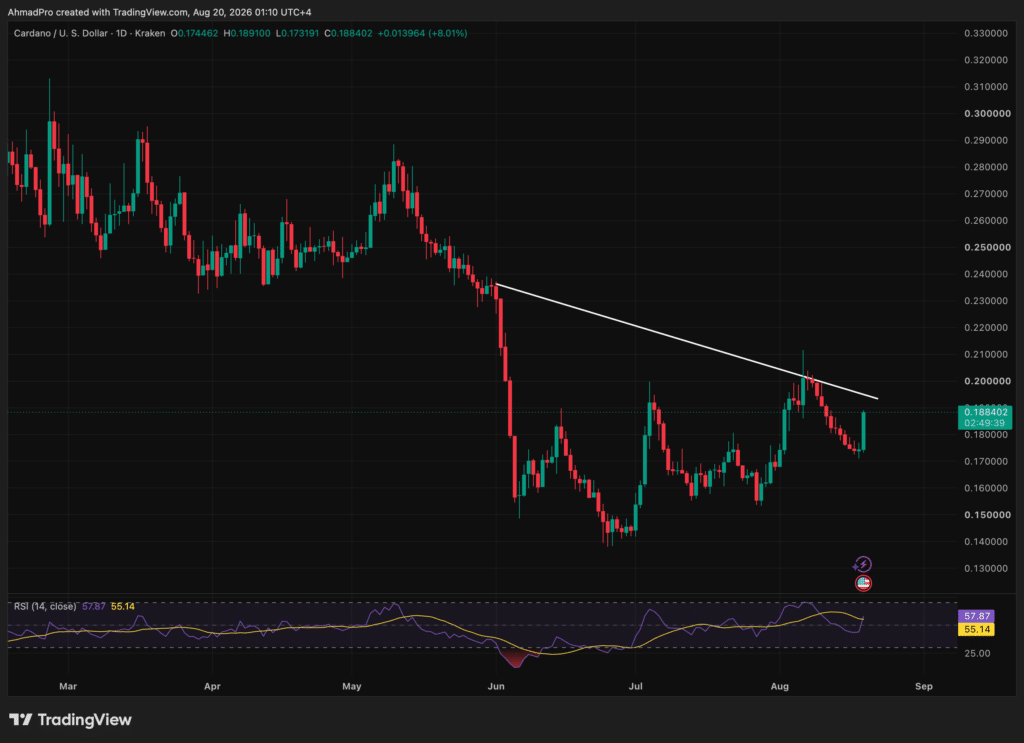
Task: Click the Jul label on time axis
Action: [x=635, y=686]
